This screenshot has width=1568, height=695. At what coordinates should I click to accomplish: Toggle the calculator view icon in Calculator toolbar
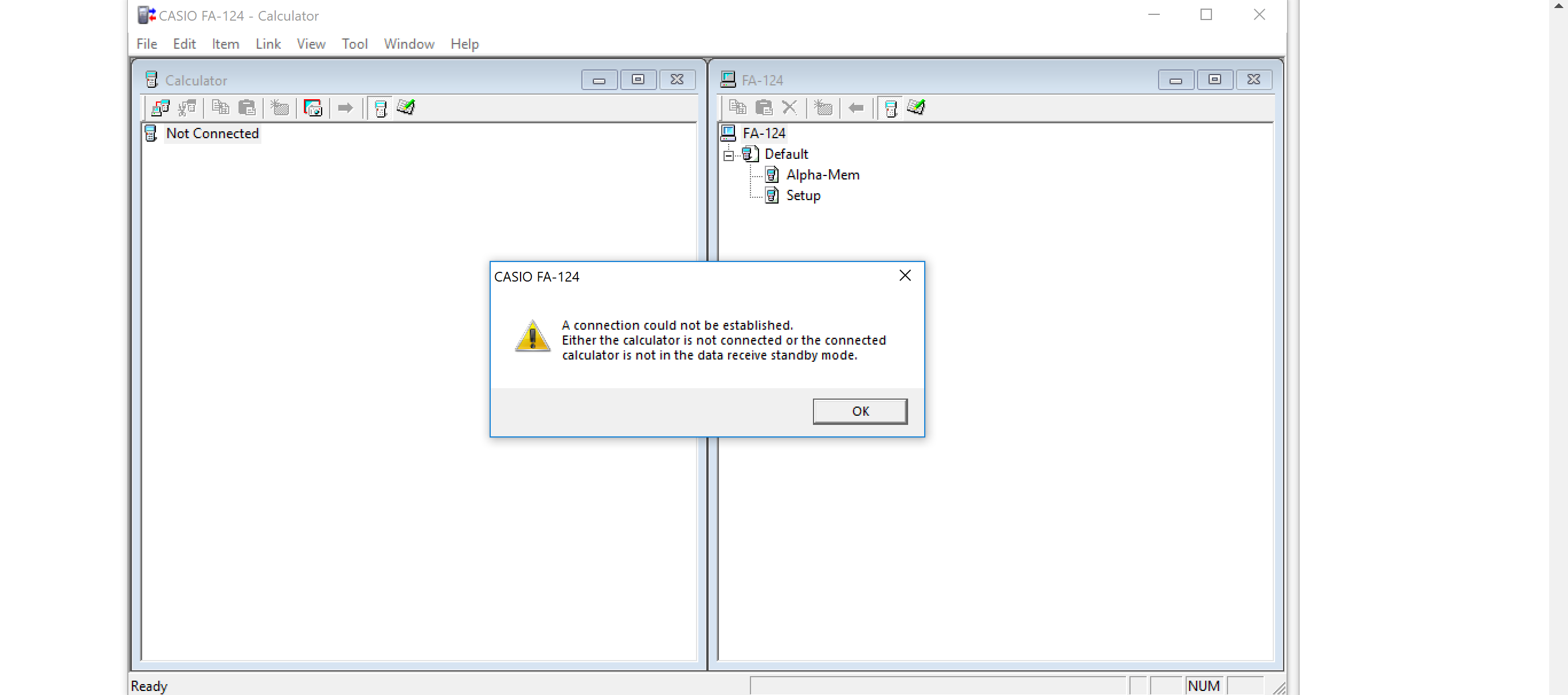[x=381, y=108]
